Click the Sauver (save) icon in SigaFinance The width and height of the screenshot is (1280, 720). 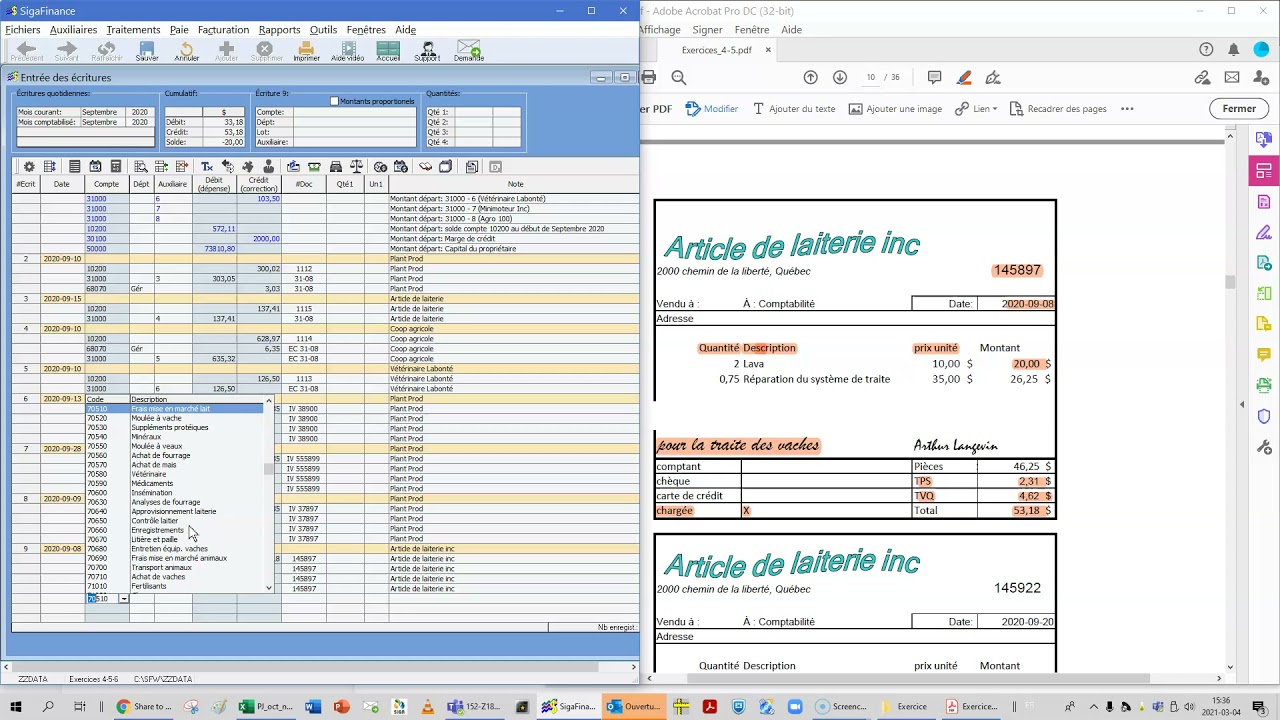click(147, 51)
